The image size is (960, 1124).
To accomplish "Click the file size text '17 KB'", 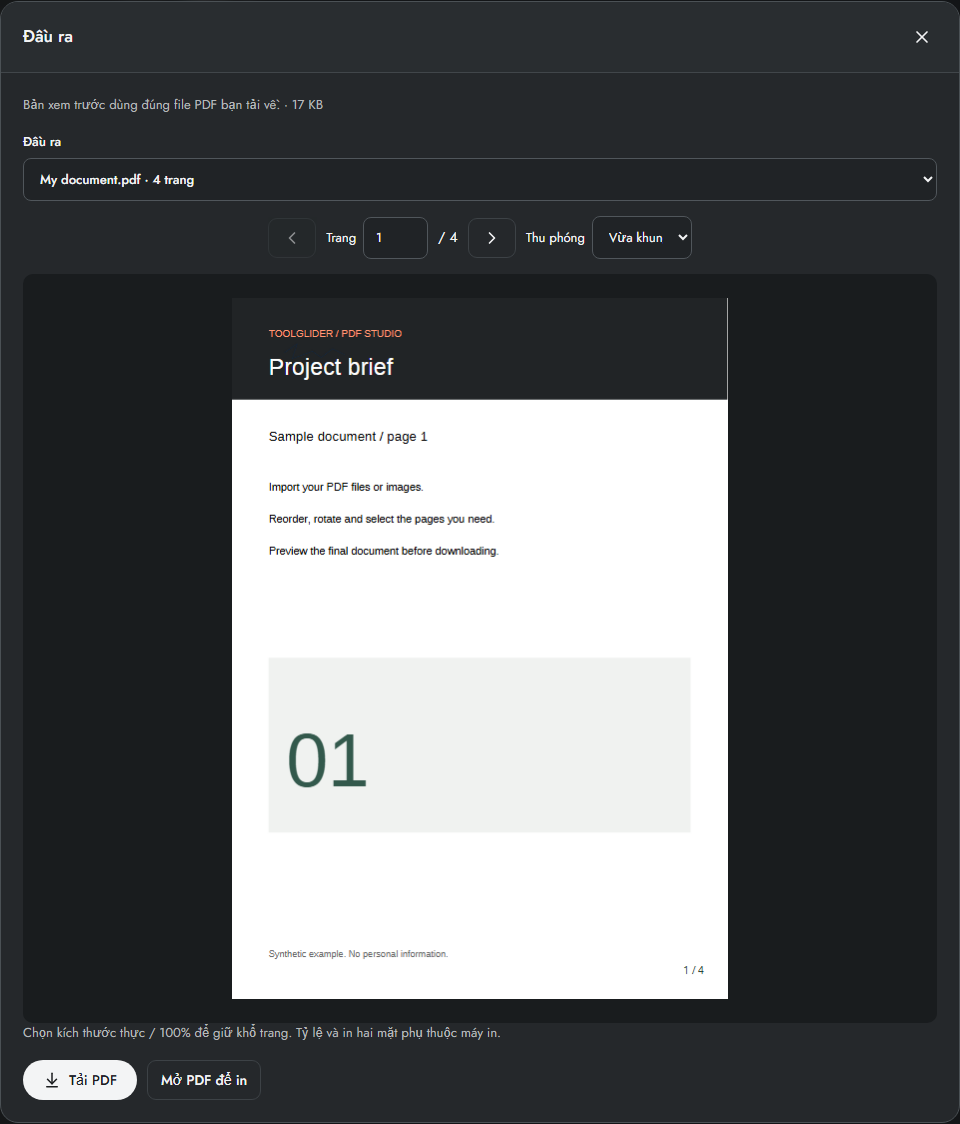I will (308, 105).
